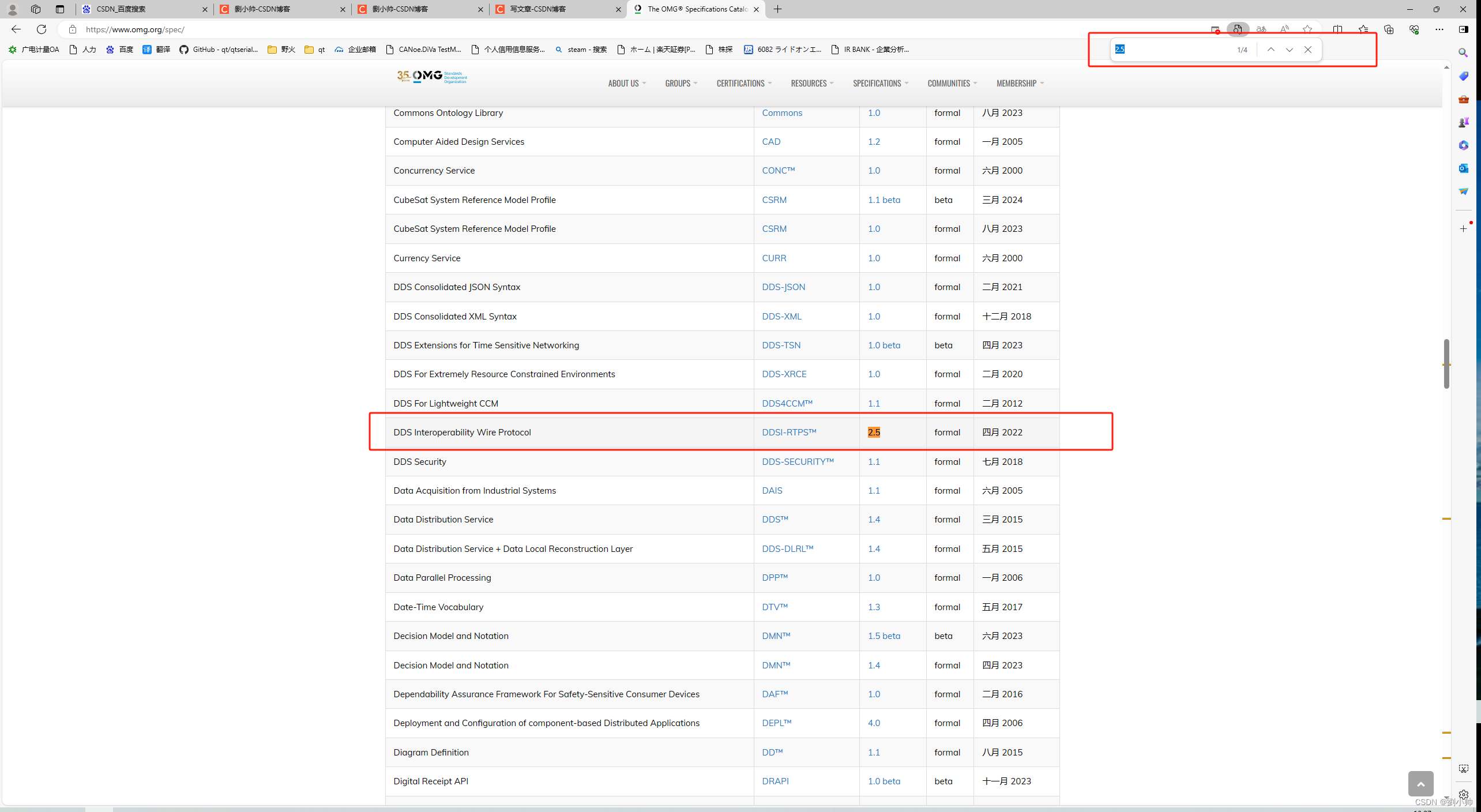
Task: Jump to next find result arrow
Action: [1289, 50]
